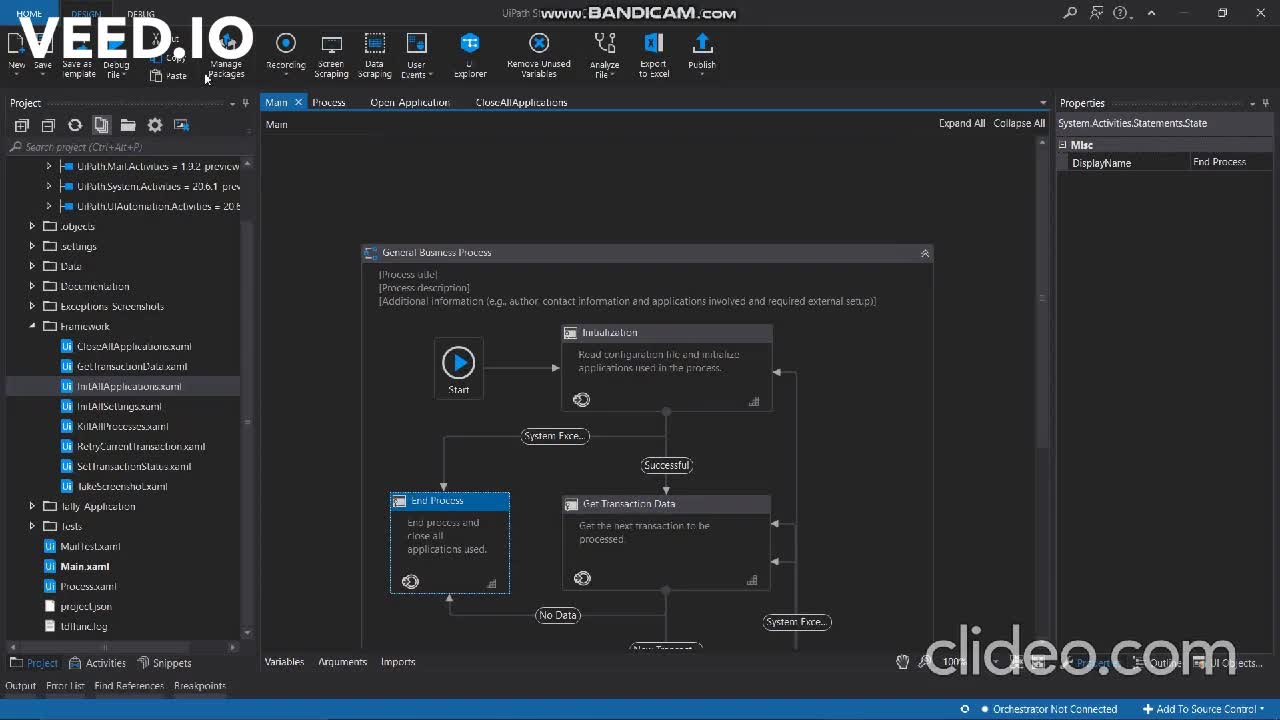
Task: Click the Publish icon
Action: 702,43
